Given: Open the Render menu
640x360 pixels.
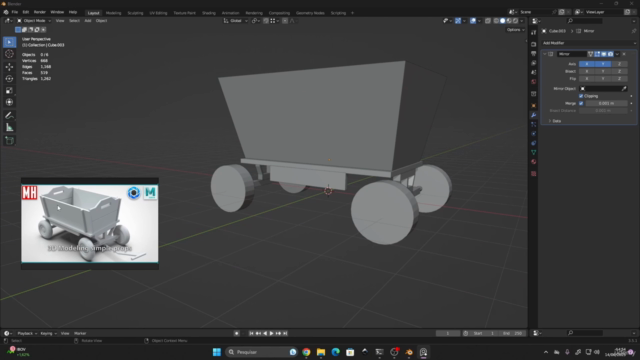Looking at the screenshot, I should coord(40,12).
